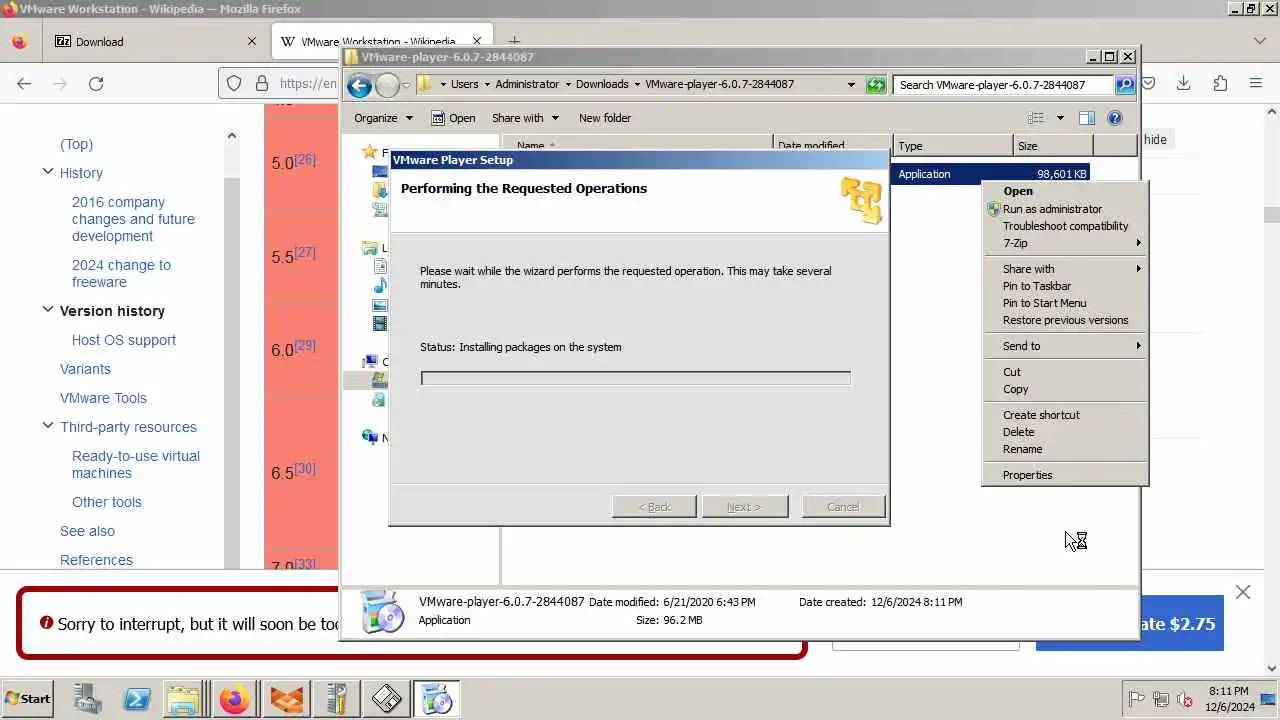Click the change view icon in Explorer
The width and height of the screenshot is (1280, 720).
pos(1037,118)
